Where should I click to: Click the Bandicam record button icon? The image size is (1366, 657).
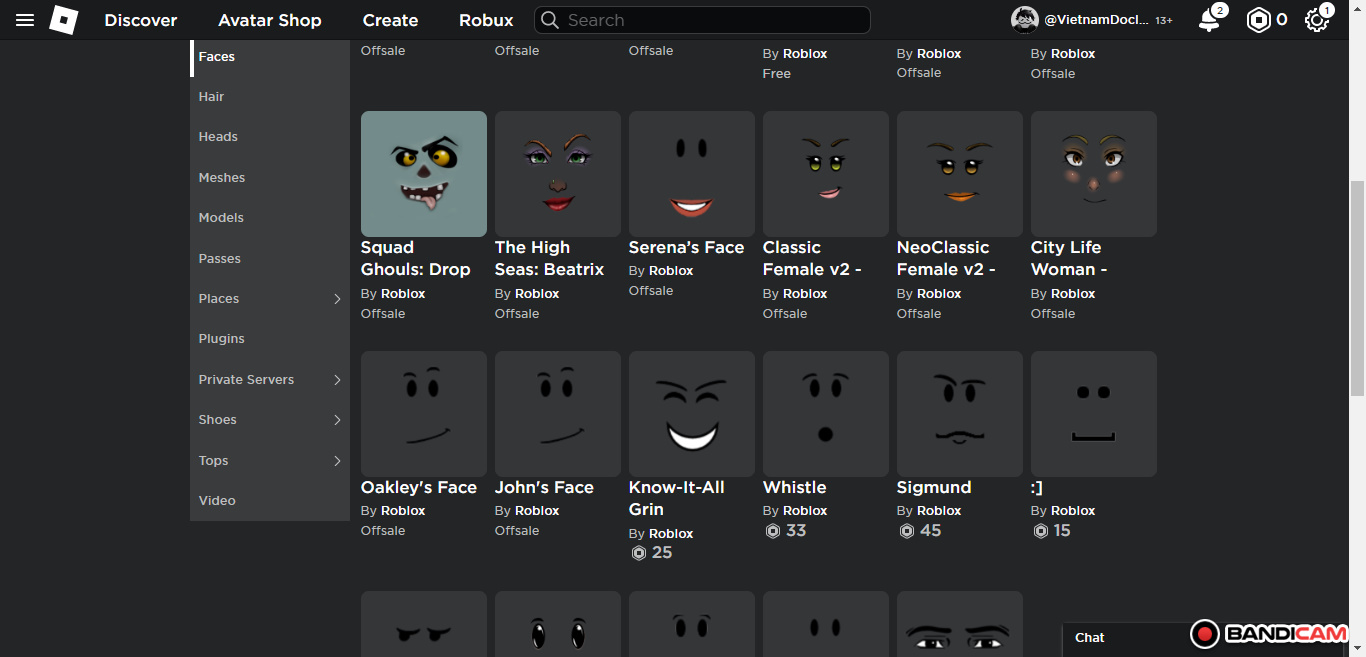click(1205, 634)
